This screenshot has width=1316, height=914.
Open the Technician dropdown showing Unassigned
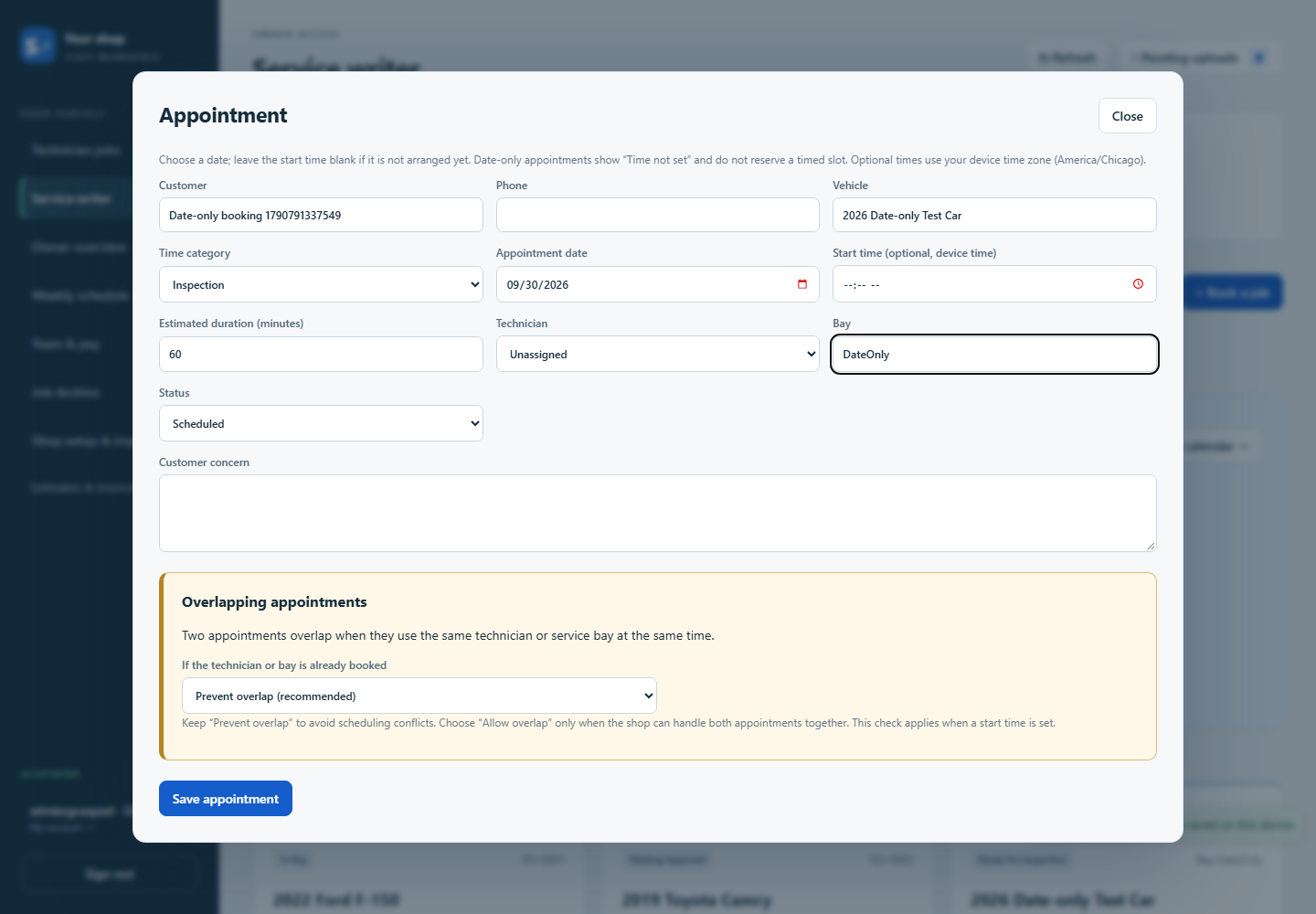pos(658,354)
